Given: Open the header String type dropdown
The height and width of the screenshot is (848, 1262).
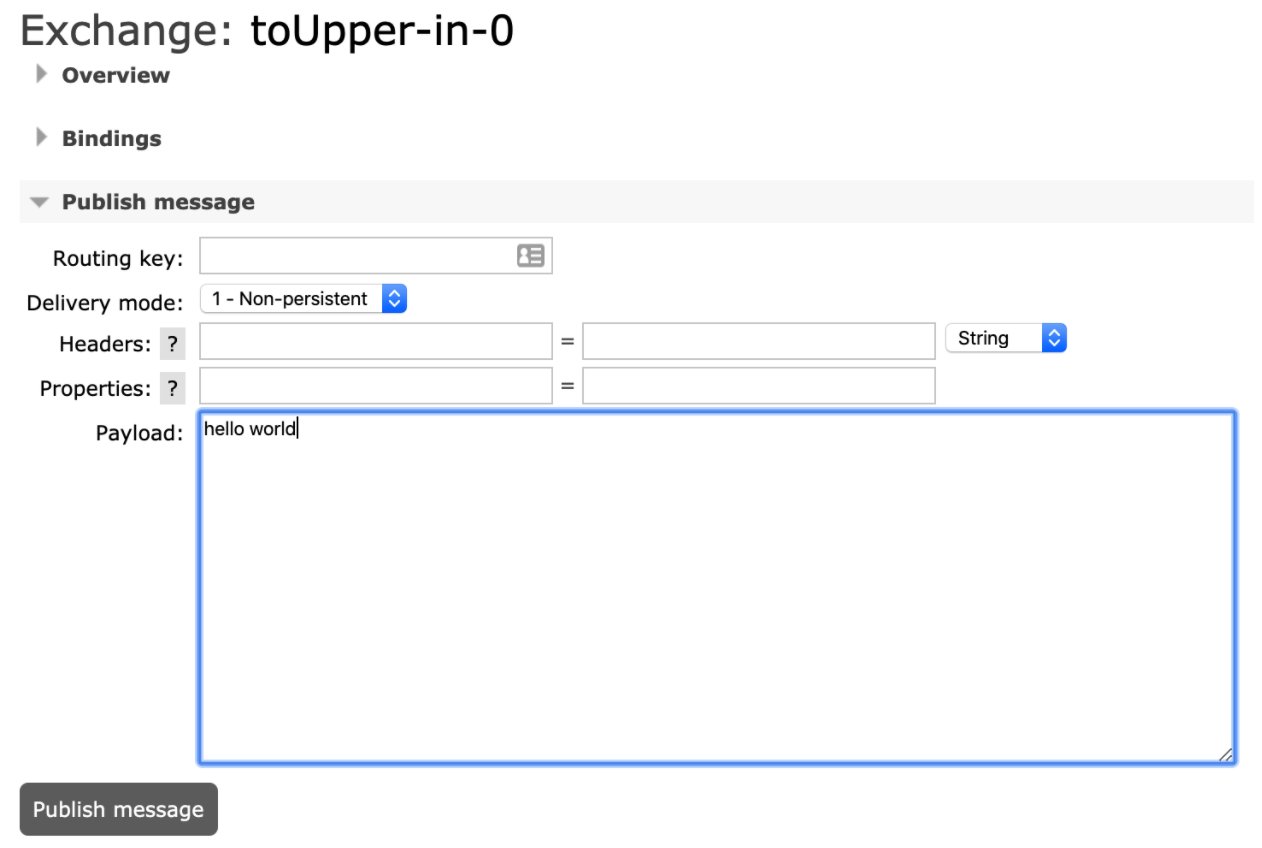Looking at the screenshot, I should coord(1005,338).
